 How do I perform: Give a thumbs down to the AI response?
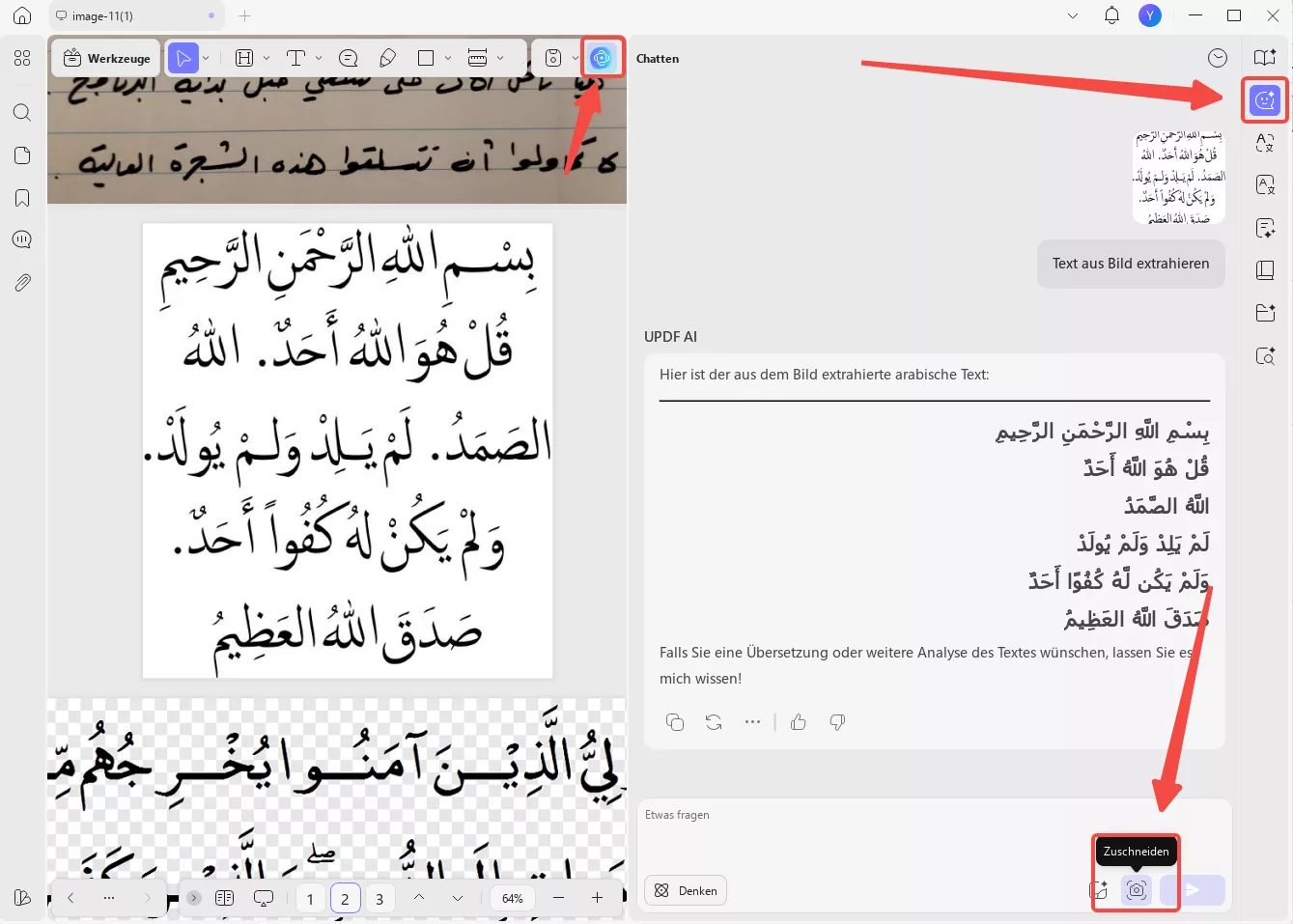836,721
